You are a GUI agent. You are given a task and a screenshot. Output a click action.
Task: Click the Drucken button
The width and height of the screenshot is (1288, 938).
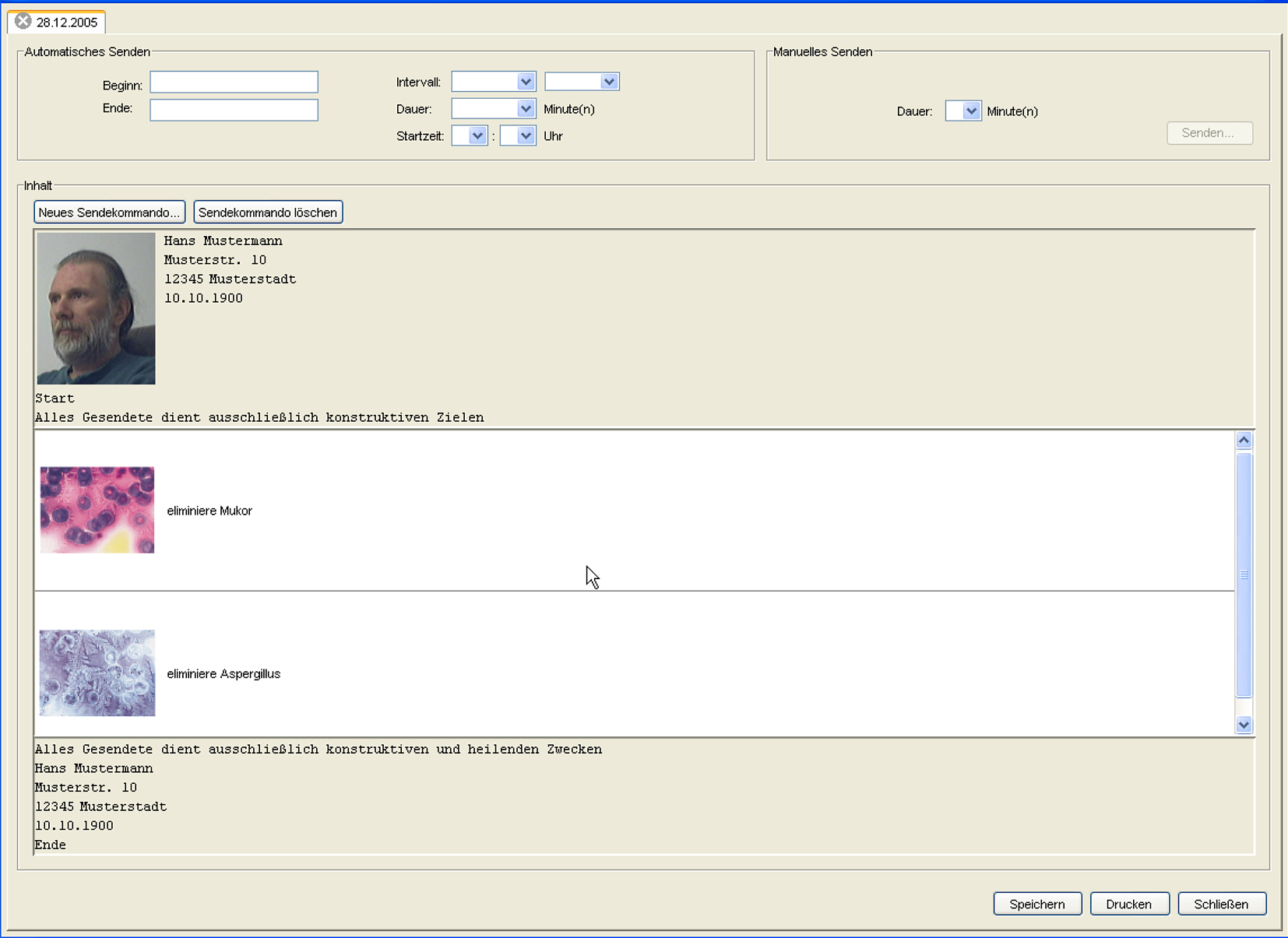pyautogui.click(x=1129, y=904)
